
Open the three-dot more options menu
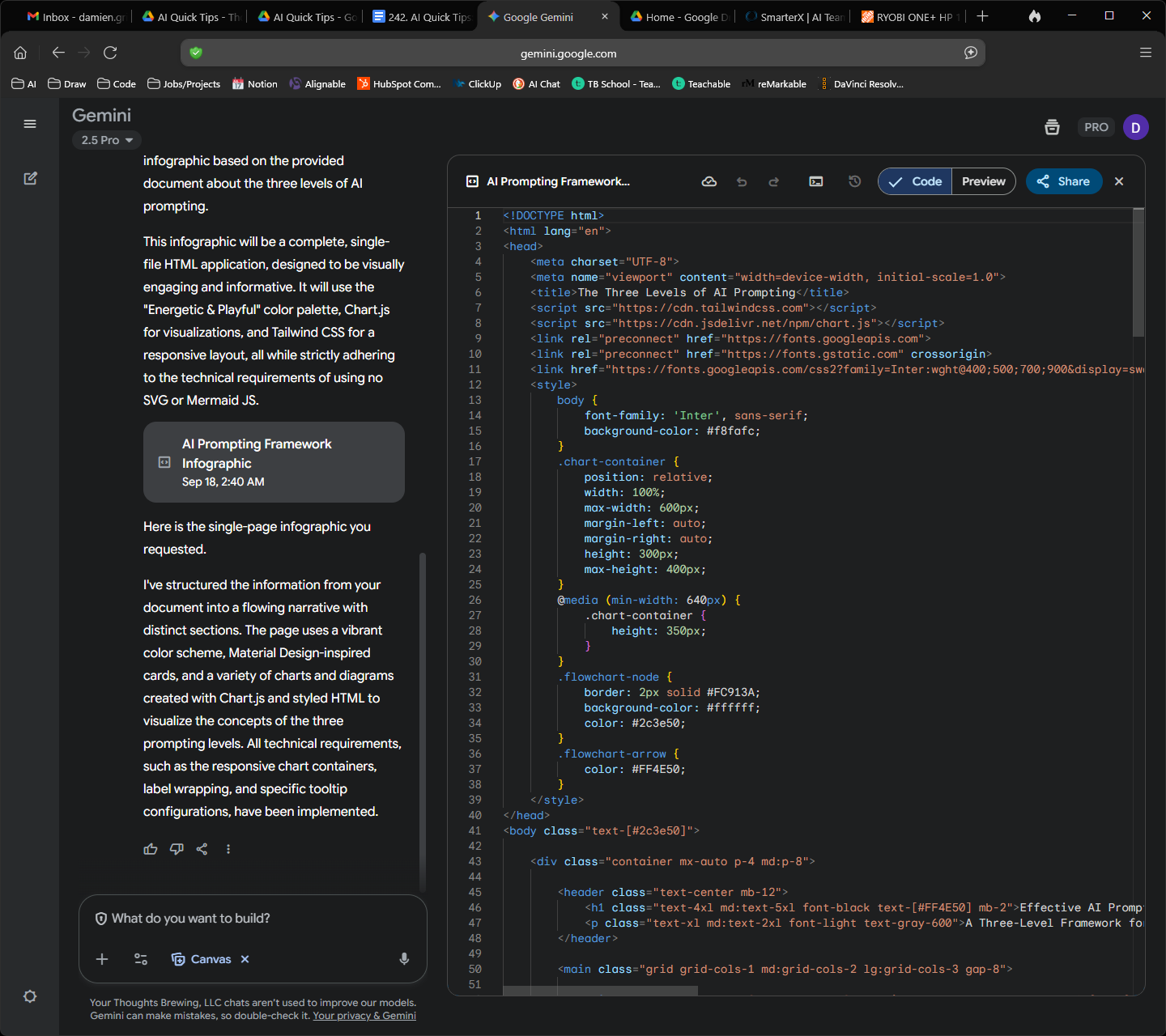click(228, 848)
